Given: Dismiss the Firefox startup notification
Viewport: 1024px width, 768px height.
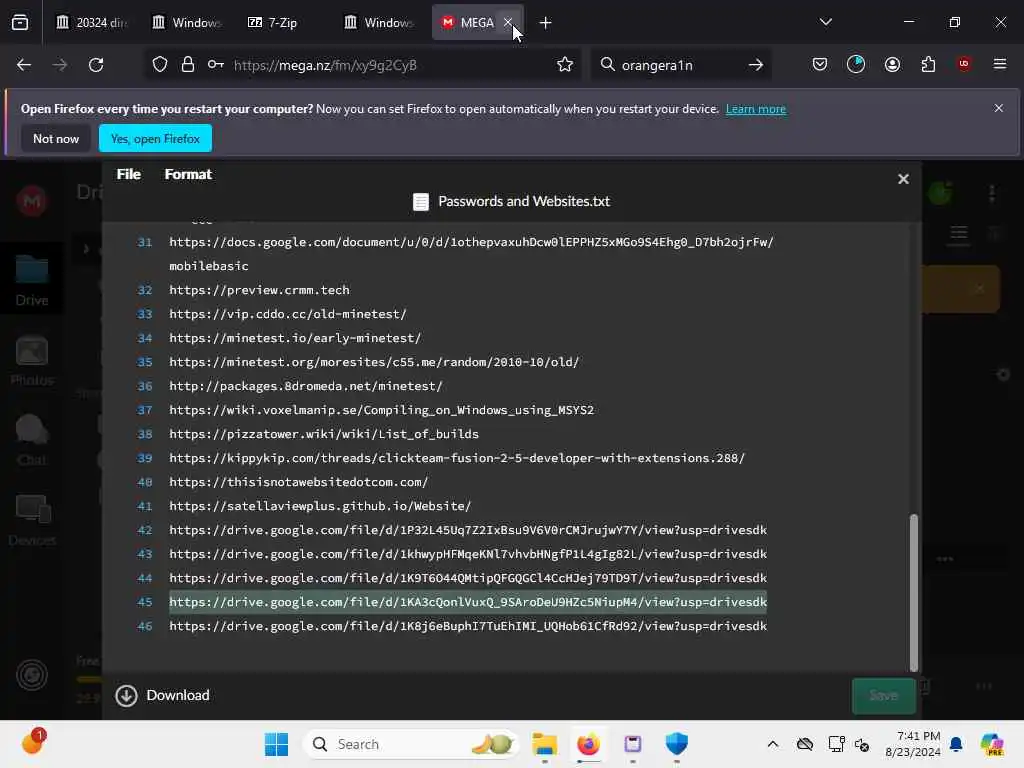Looking at the screenshot, I should click(x=999, y=108).
